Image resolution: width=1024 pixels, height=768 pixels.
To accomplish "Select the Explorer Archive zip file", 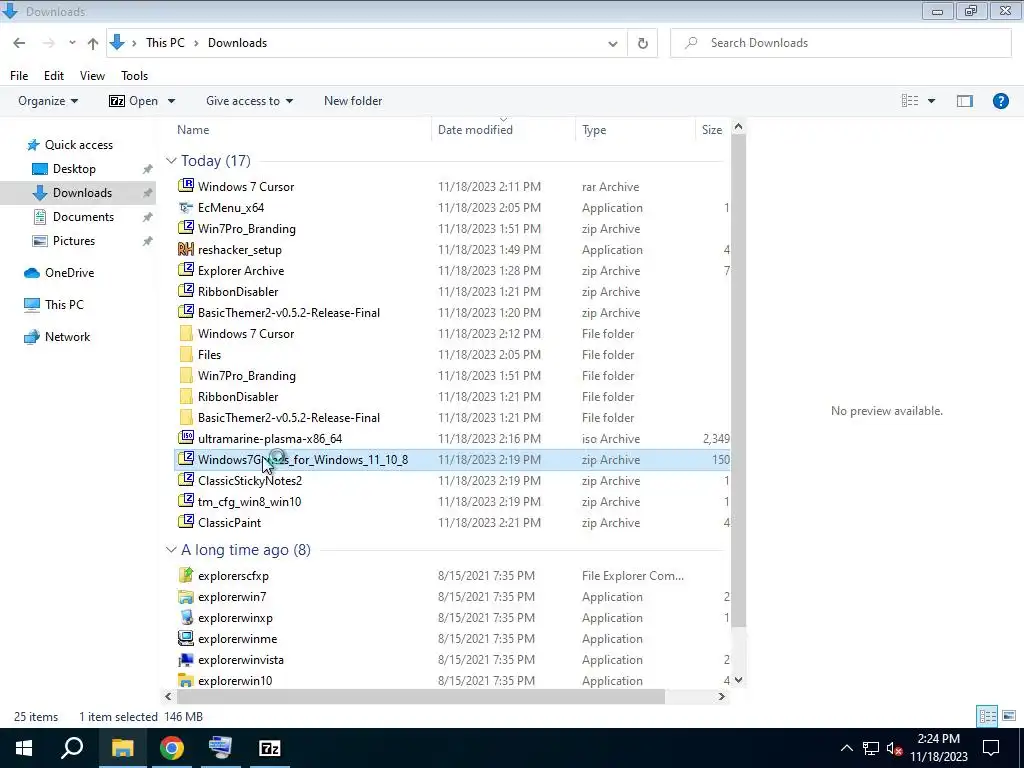I will tap(241, 270).
